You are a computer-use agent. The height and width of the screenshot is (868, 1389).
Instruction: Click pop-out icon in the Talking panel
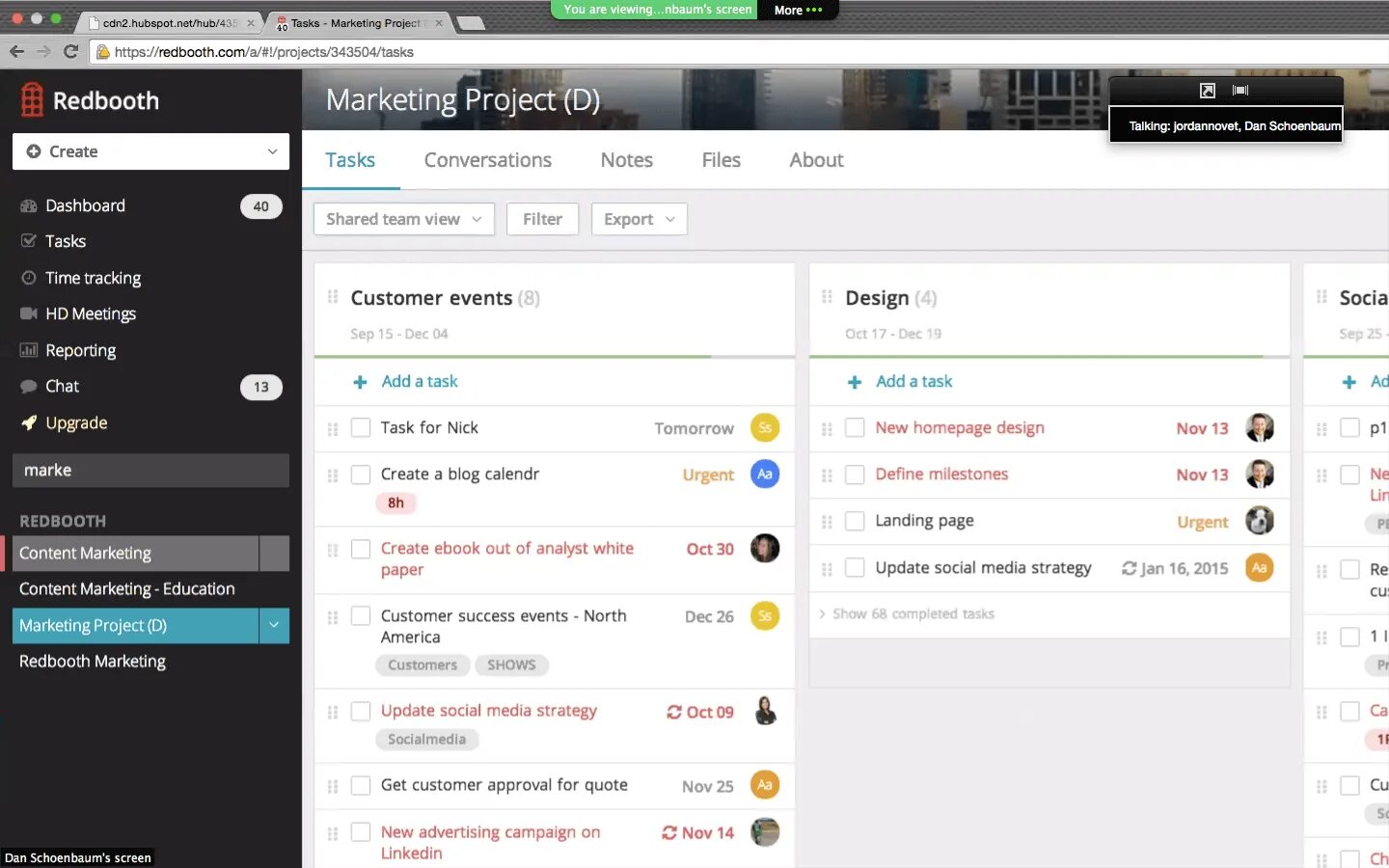coord(1207,91)
